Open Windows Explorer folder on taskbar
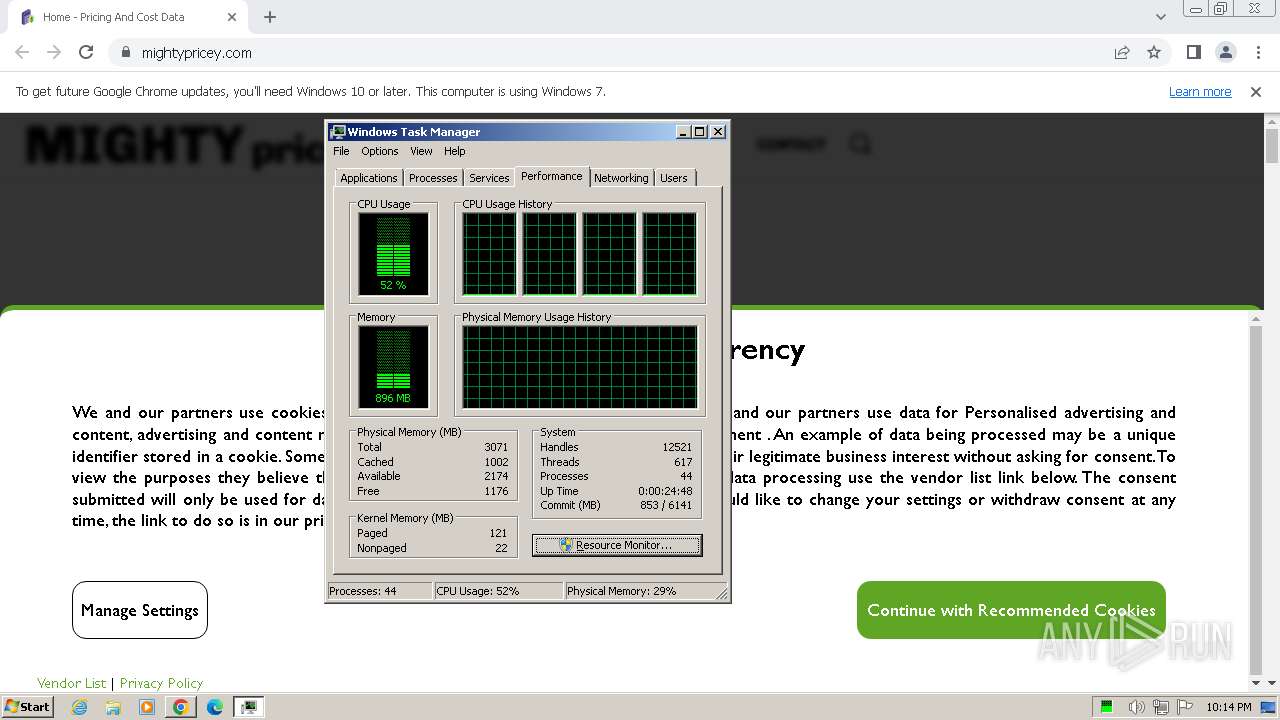This screenshot has width=1280, height=720. pos(113,707)
